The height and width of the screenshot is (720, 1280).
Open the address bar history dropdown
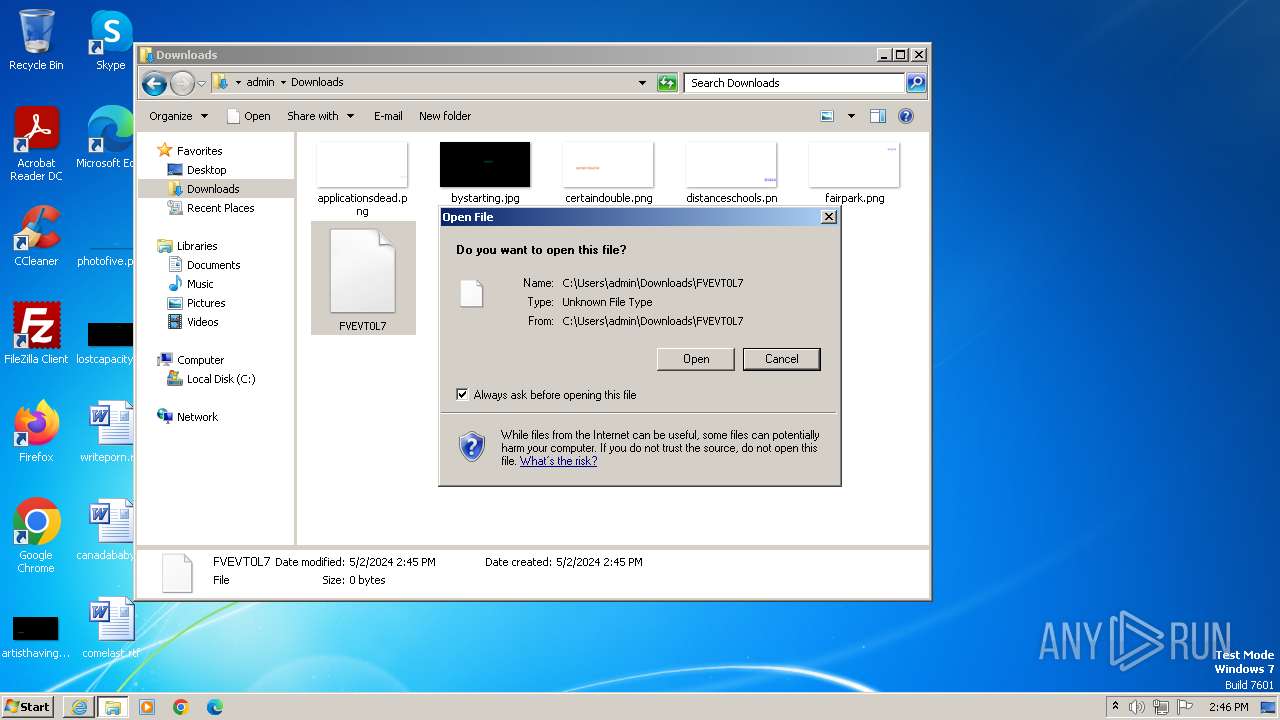click(x=642, y=83)
